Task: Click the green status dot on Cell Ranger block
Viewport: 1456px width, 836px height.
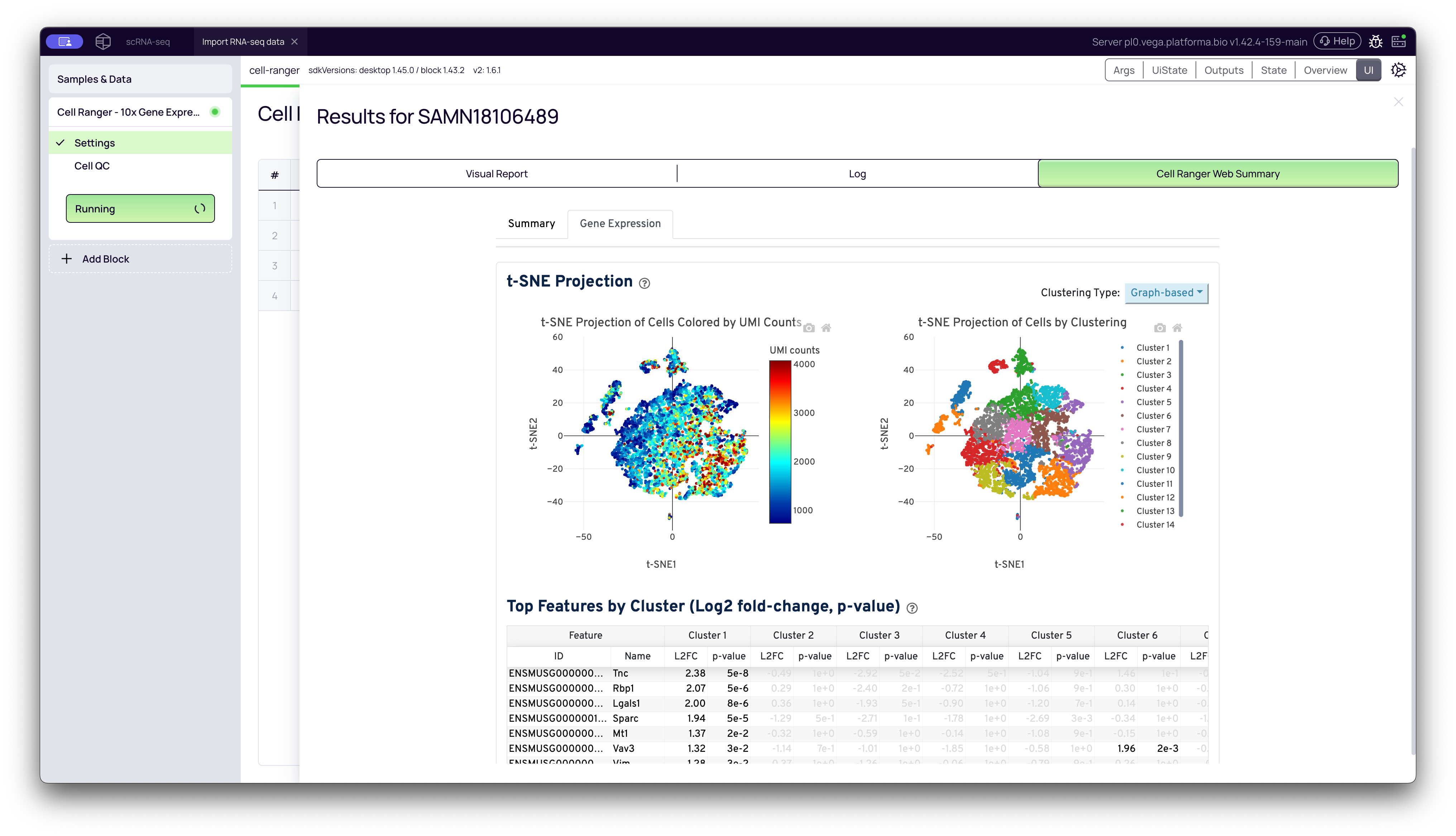Action: 215,112
